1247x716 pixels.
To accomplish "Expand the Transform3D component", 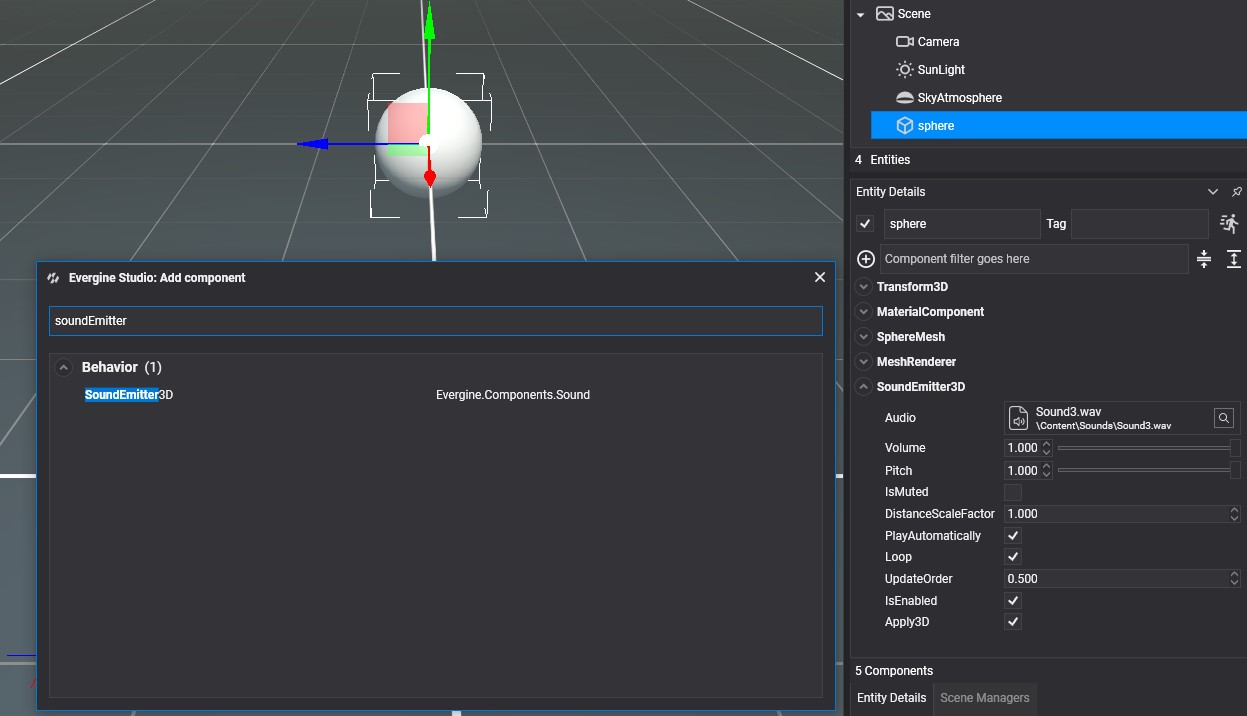I will [864, 287].
